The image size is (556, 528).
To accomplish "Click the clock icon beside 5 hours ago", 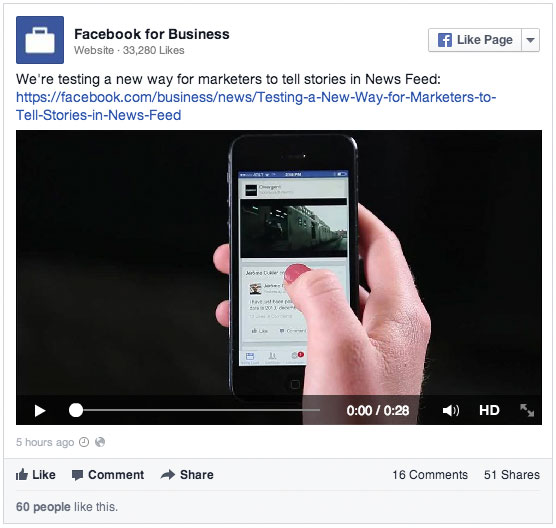I will 84,442.
